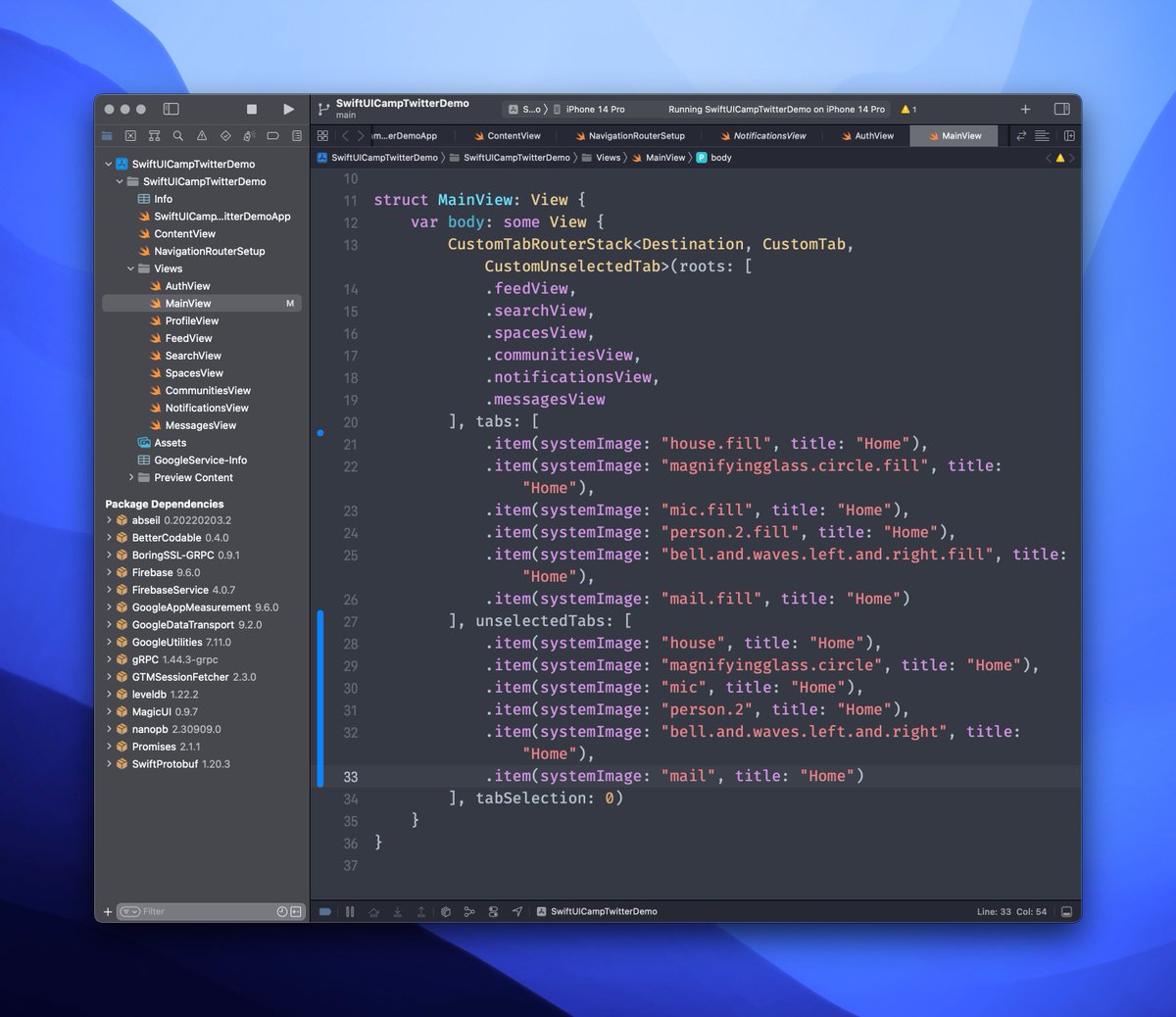
Task: Open the issue navigator warning icon
Action: 202,136
